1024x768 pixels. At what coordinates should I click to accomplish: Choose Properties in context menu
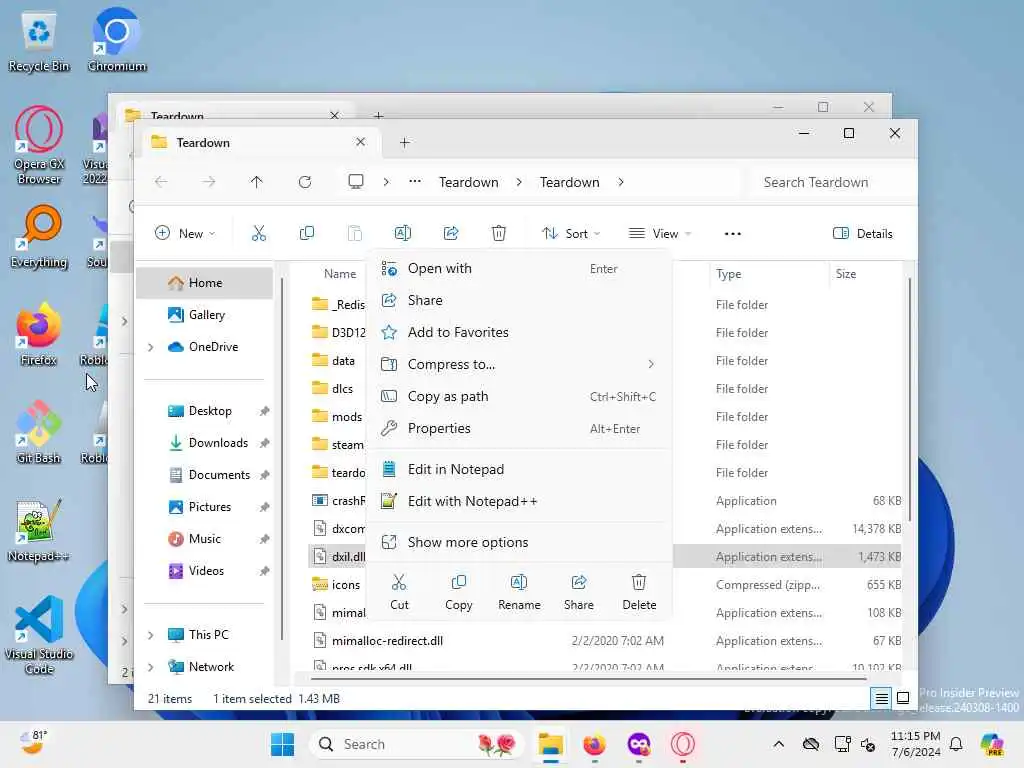(519, 428)
